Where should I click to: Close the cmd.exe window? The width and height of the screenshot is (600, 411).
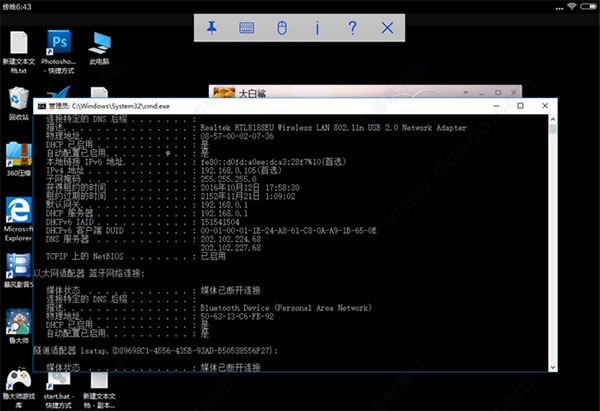(545, 106)
